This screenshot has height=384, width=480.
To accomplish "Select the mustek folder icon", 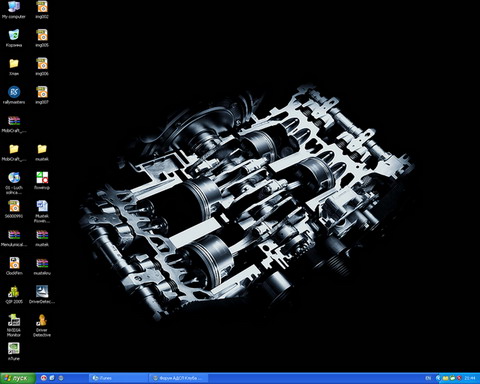I will (42, 152).
